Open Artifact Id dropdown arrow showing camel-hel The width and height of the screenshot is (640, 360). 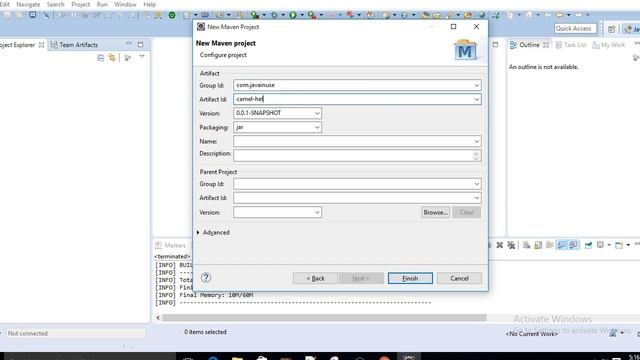pos(476,99)
